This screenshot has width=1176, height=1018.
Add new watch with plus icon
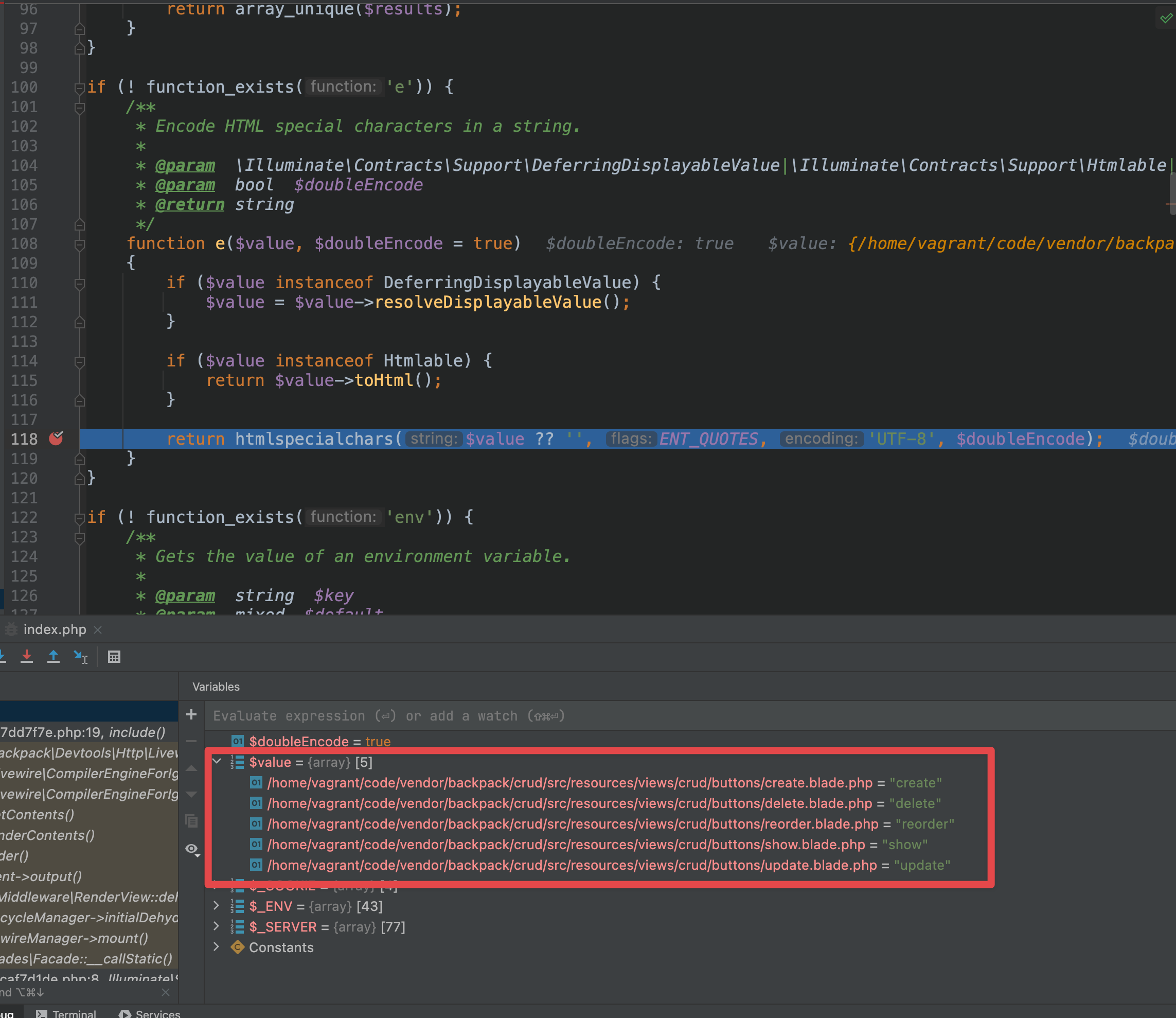click(x=191, y=714)
